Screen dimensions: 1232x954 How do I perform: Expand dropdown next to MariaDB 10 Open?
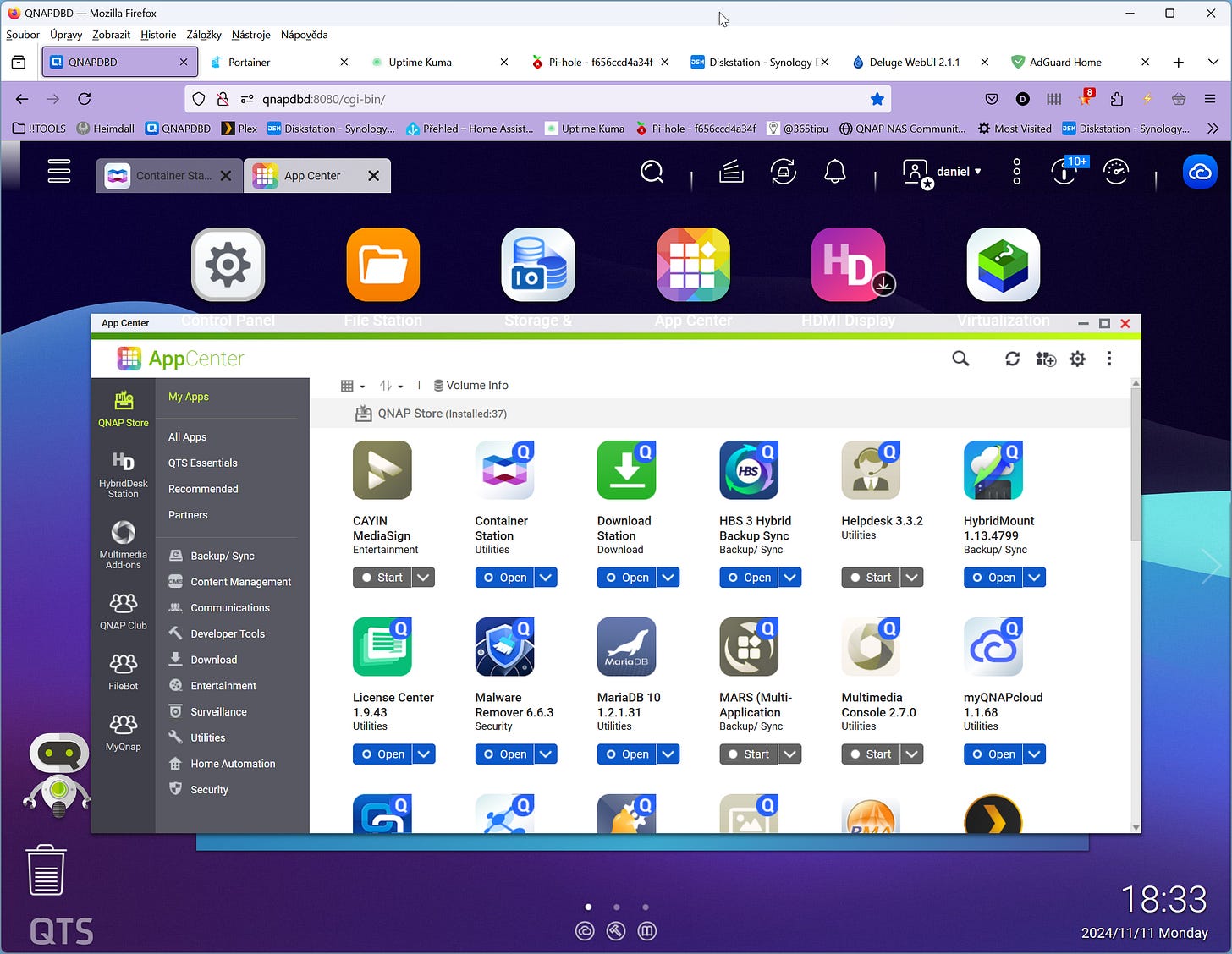pyautogui.click(x=668, y=754)
